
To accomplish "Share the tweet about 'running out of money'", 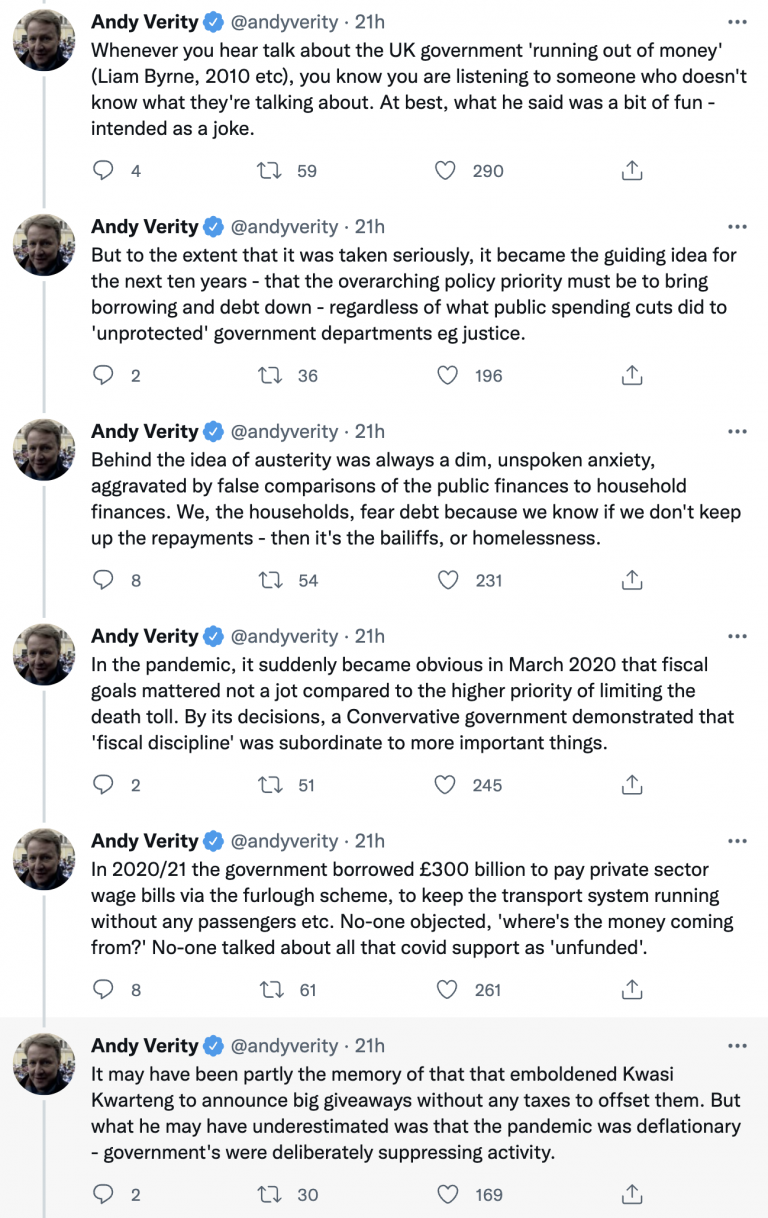I will [631, 171].
